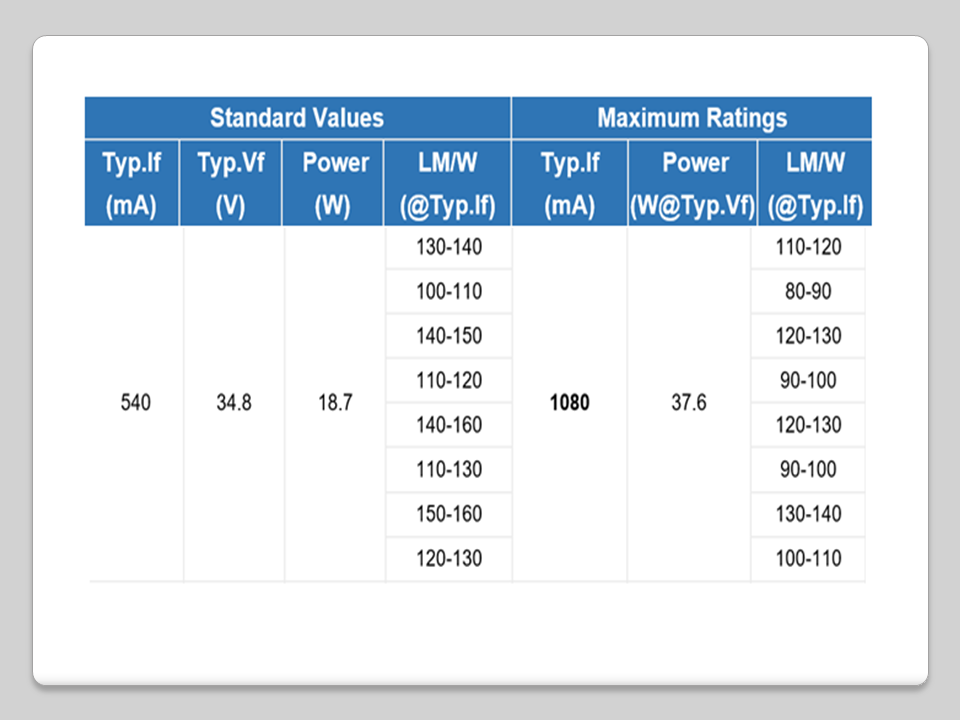Select the 140-150 efficacy cell
This screenshot has height=720, width=960.
(x=448, y=336)
